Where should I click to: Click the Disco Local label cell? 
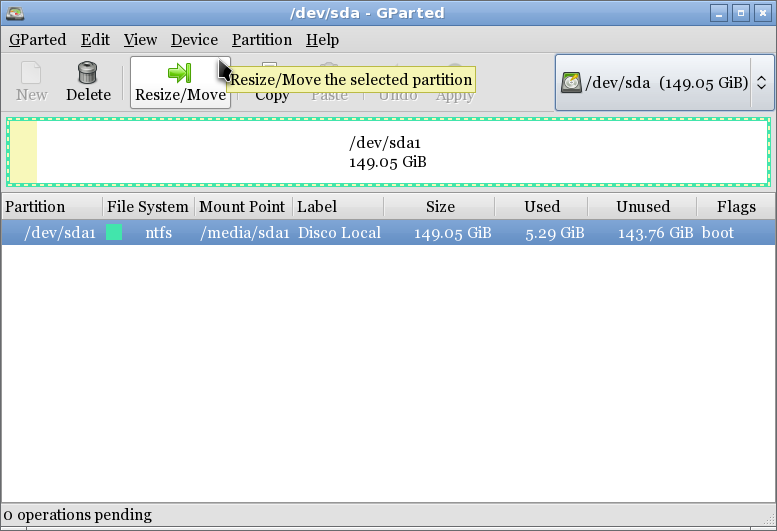(339, 233)
